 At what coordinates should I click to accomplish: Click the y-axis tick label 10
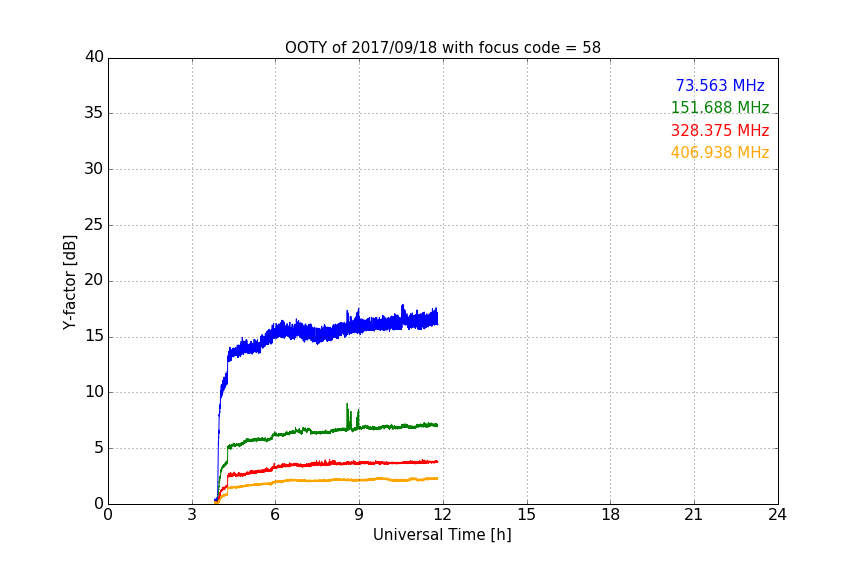click(94, 392)
